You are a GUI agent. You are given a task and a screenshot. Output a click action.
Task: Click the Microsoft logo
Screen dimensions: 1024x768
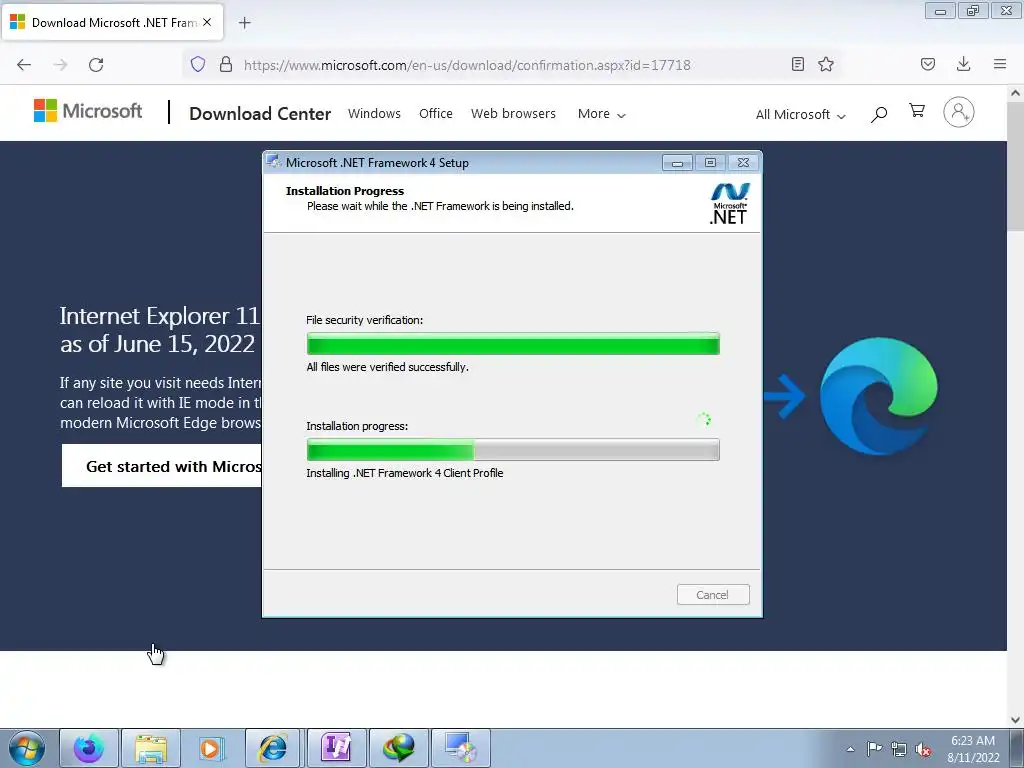click(88, 111)
